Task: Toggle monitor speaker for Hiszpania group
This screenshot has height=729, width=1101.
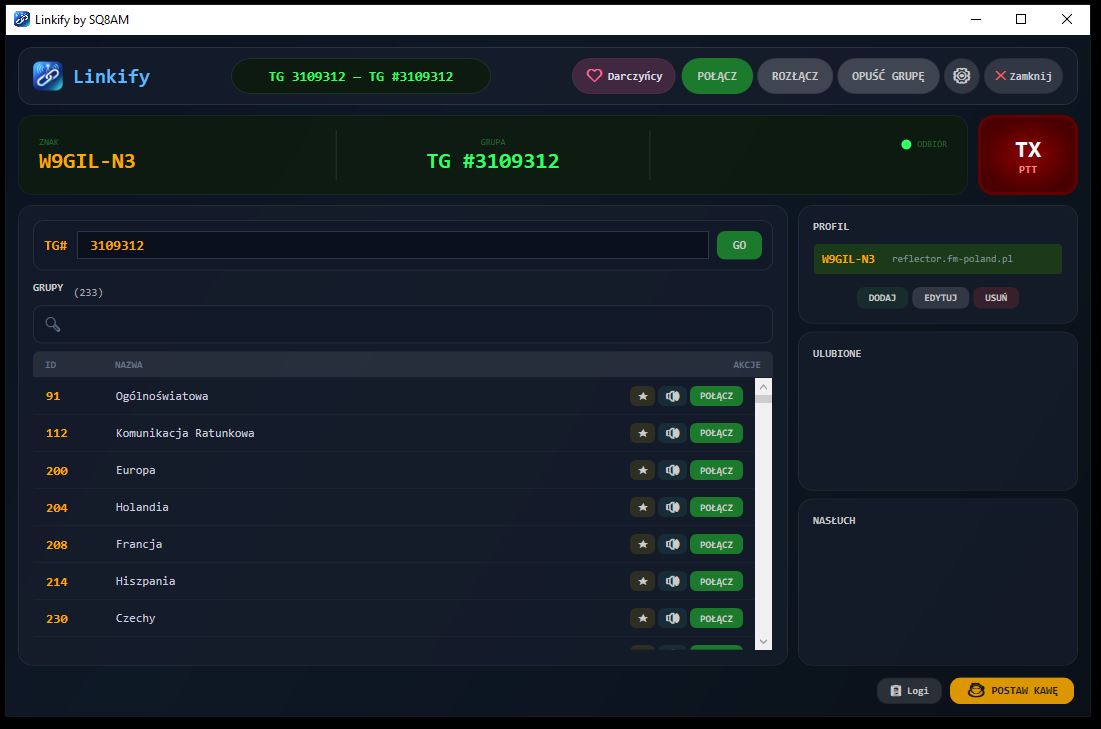Action: [672, 581]
